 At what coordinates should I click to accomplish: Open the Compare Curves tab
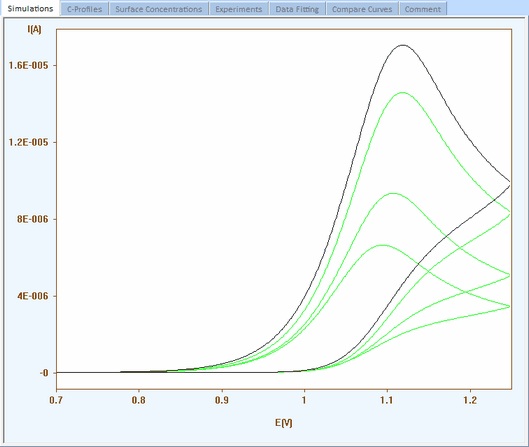pyautogui.click(x=362, y=9)
